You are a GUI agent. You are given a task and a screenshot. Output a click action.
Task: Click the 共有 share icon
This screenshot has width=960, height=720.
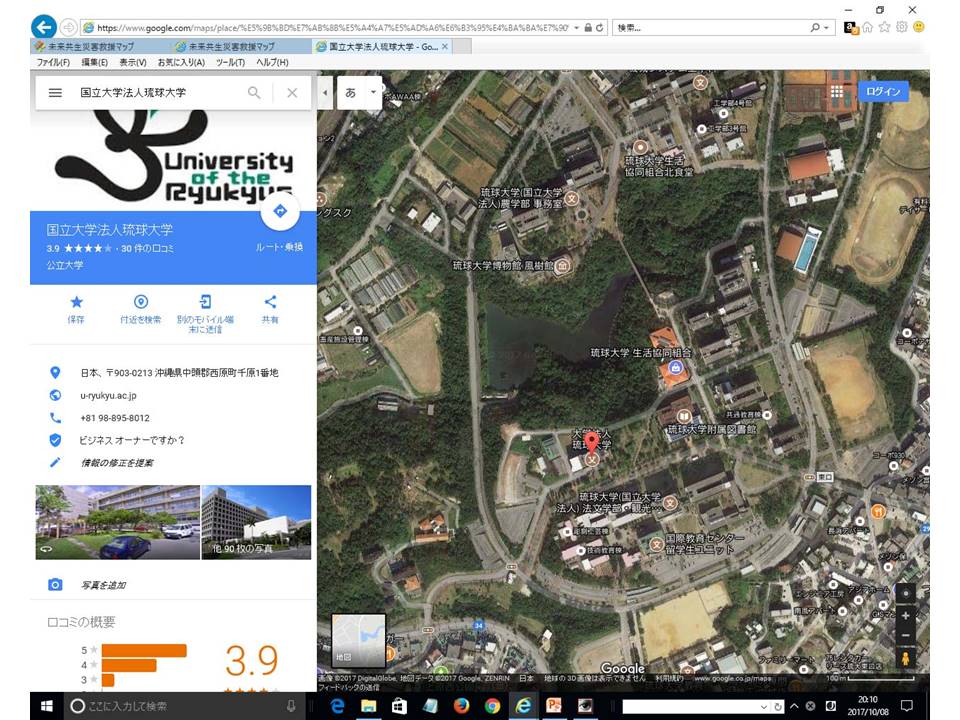coord(270,302)
